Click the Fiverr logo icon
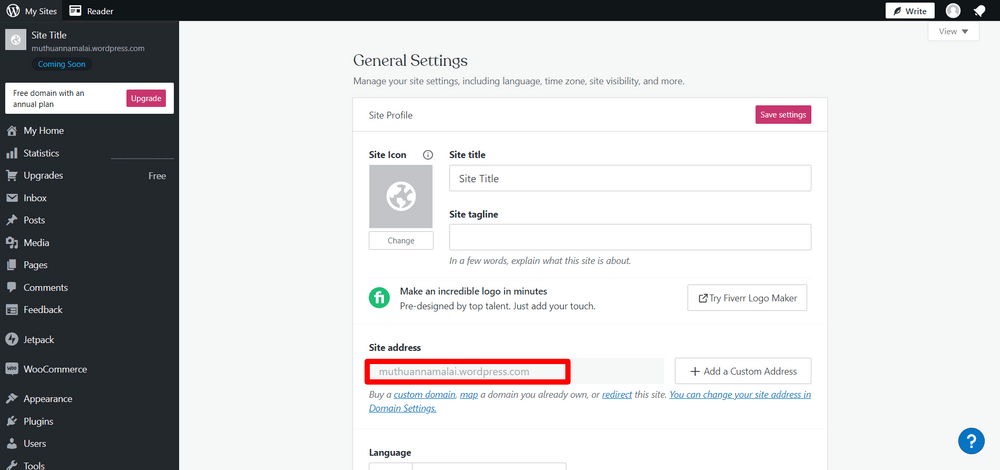The width and height of the screenshot is (1000, 470). [x=380, y=298]
